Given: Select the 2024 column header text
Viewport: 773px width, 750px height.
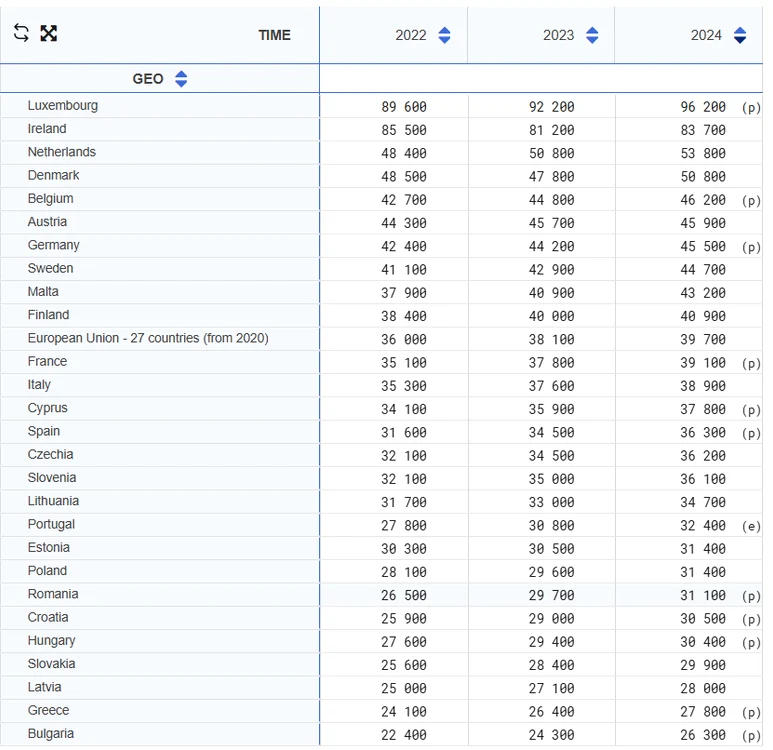Looking at the screenshot, I should (x=706, y=35).
